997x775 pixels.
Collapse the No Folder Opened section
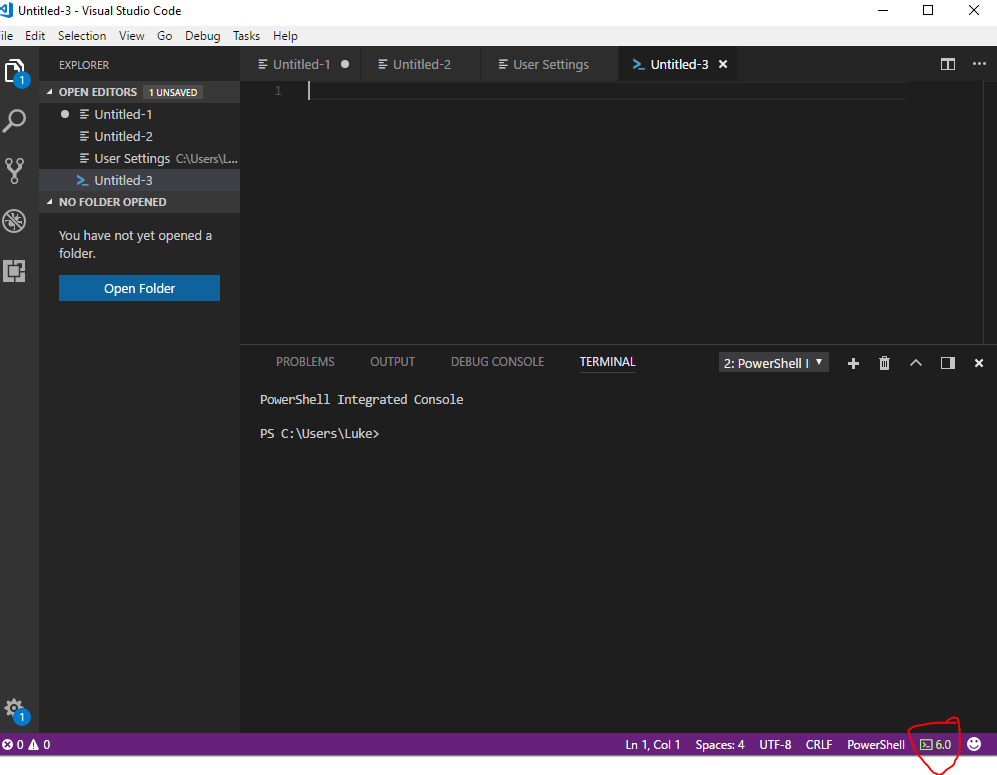(x=50, y=202)
